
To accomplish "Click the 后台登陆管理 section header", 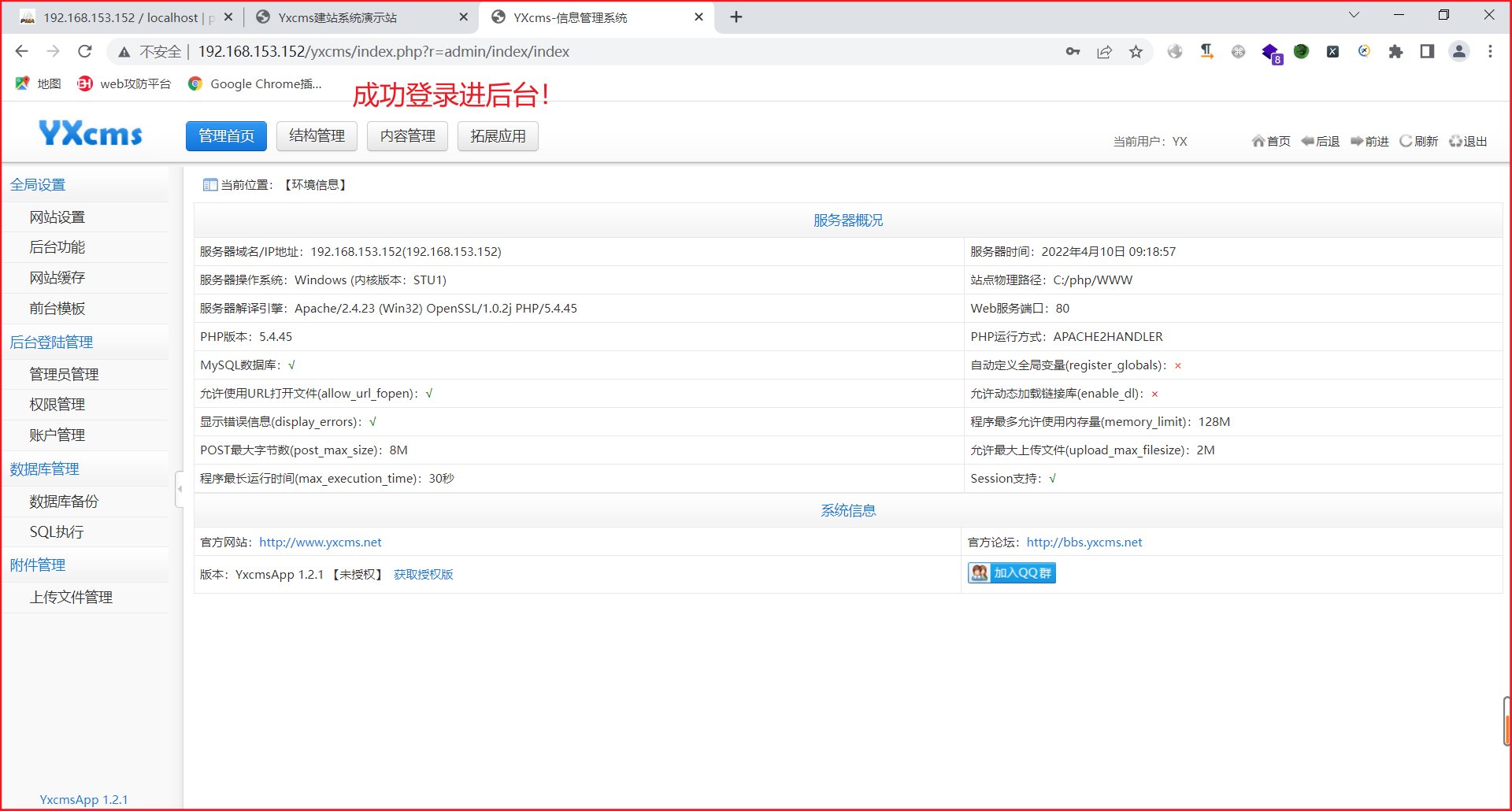I will click(x=51, y=343).
